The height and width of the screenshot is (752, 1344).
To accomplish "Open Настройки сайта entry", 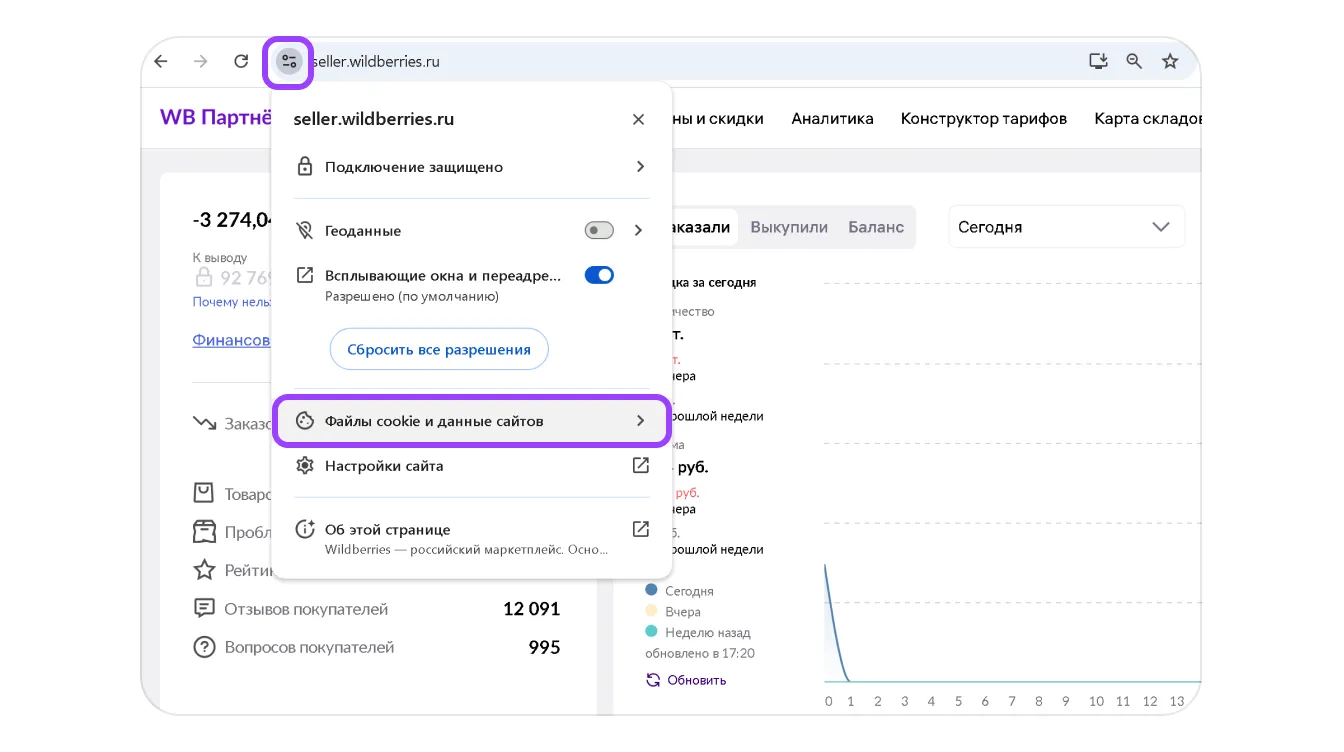I will point(471,466).
